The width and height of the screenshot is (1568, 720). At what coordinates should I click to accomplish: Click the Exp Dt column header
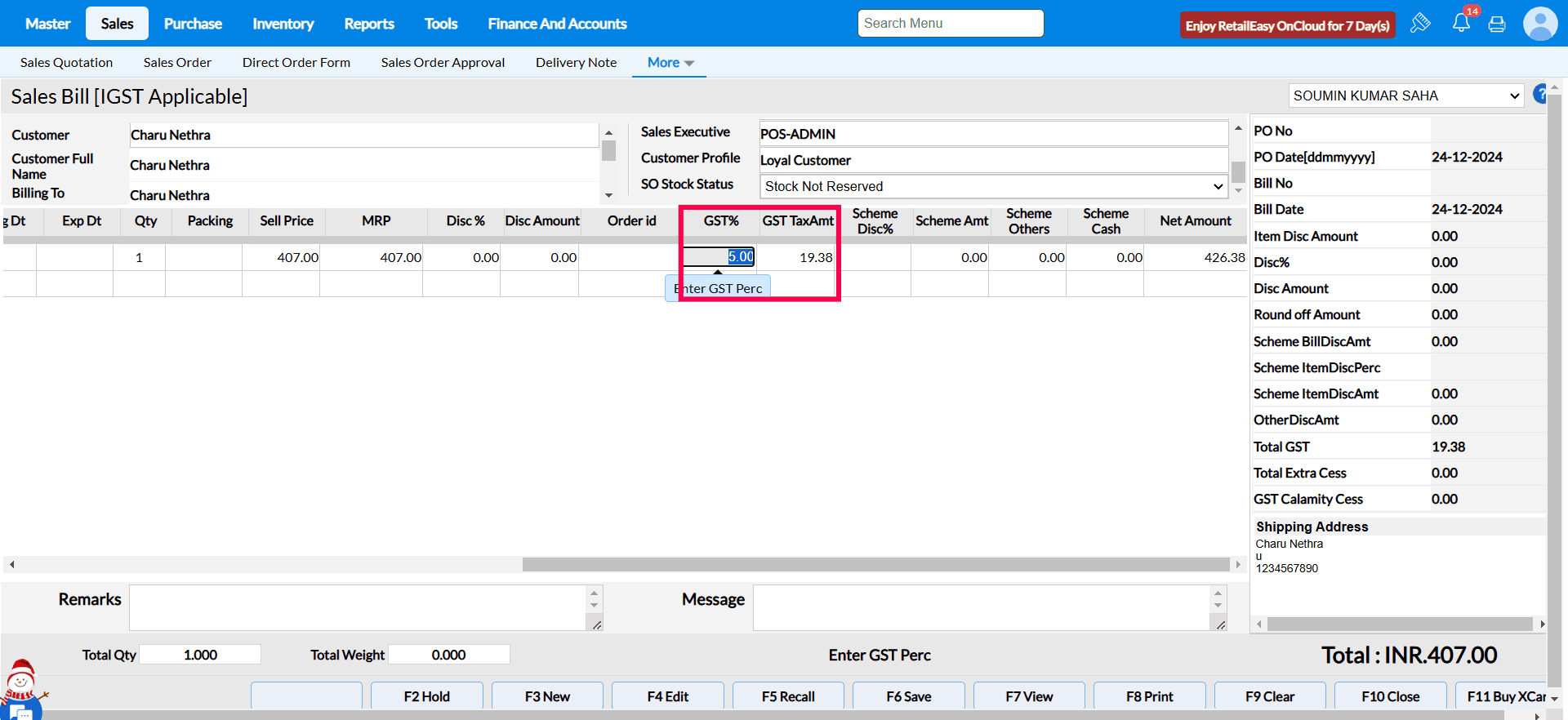click(82, 221)
